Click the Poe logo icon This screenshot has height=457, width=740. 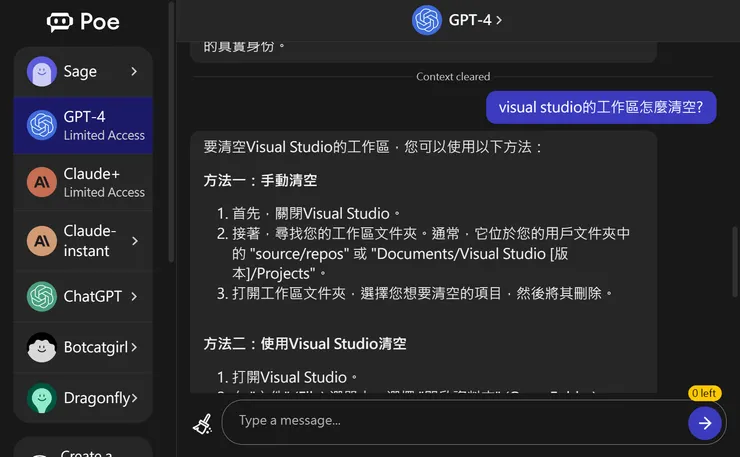(59, 22)
